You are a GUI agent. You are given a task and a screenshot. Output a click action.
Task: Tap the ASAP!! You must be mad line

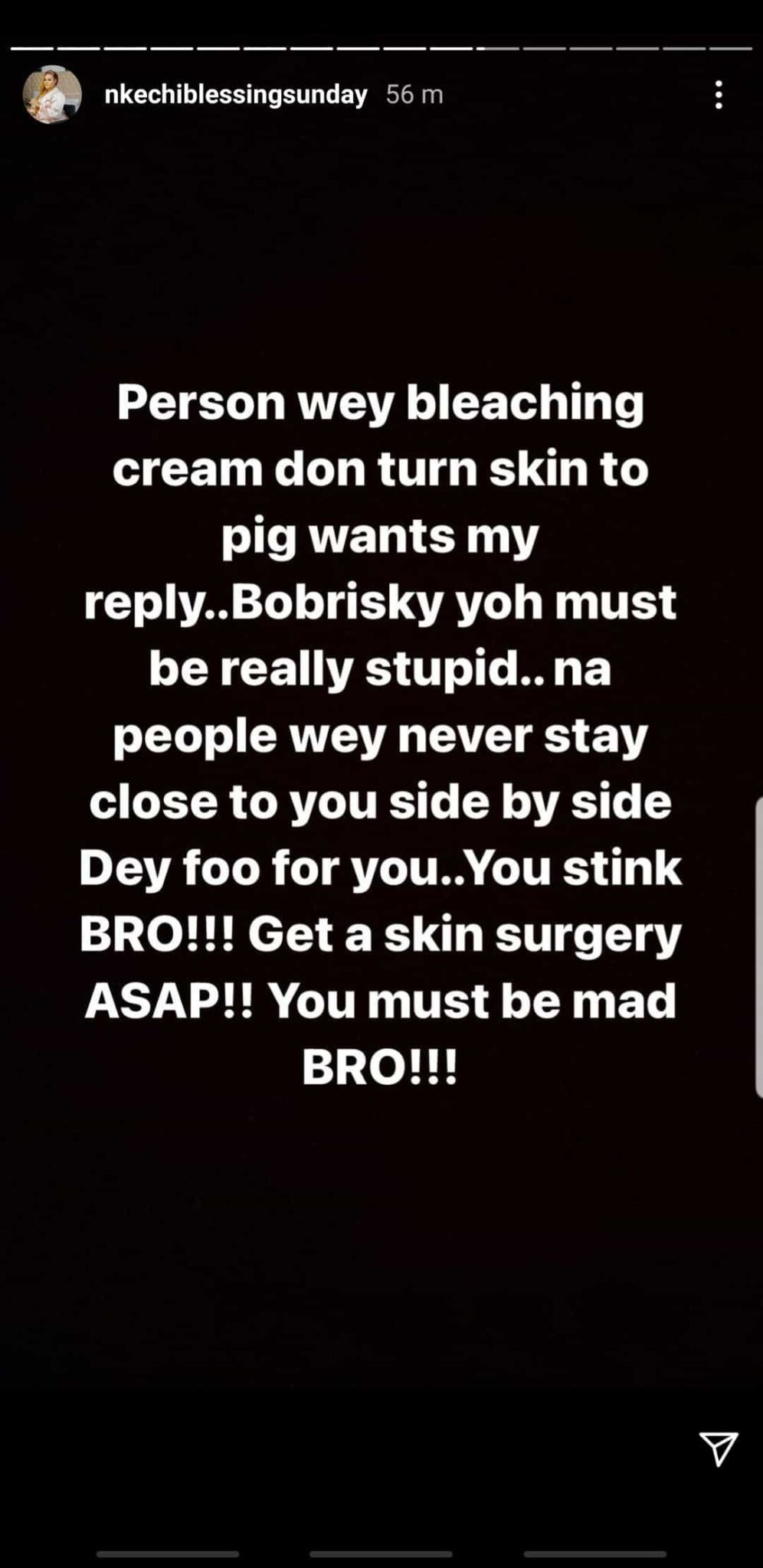coord(381,1001)
